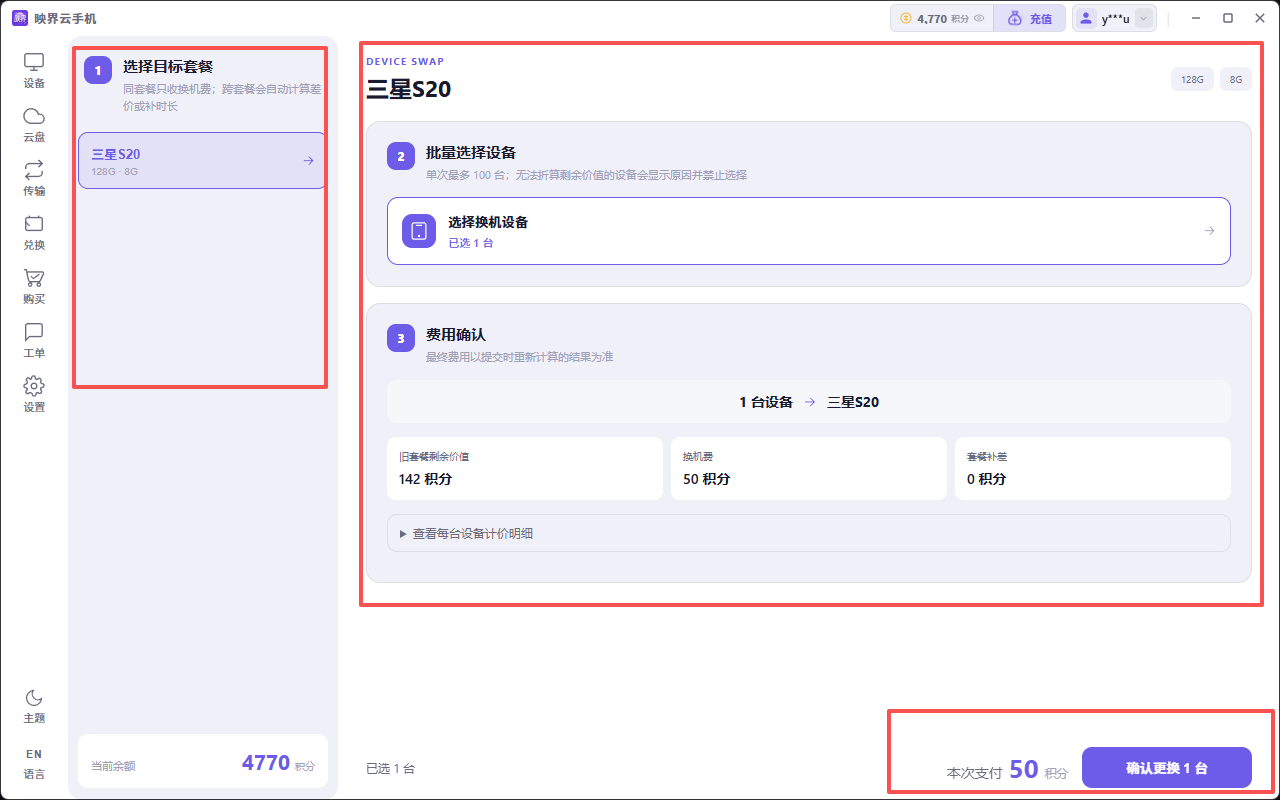Open the 设备 devices section in sidebar

34,71
